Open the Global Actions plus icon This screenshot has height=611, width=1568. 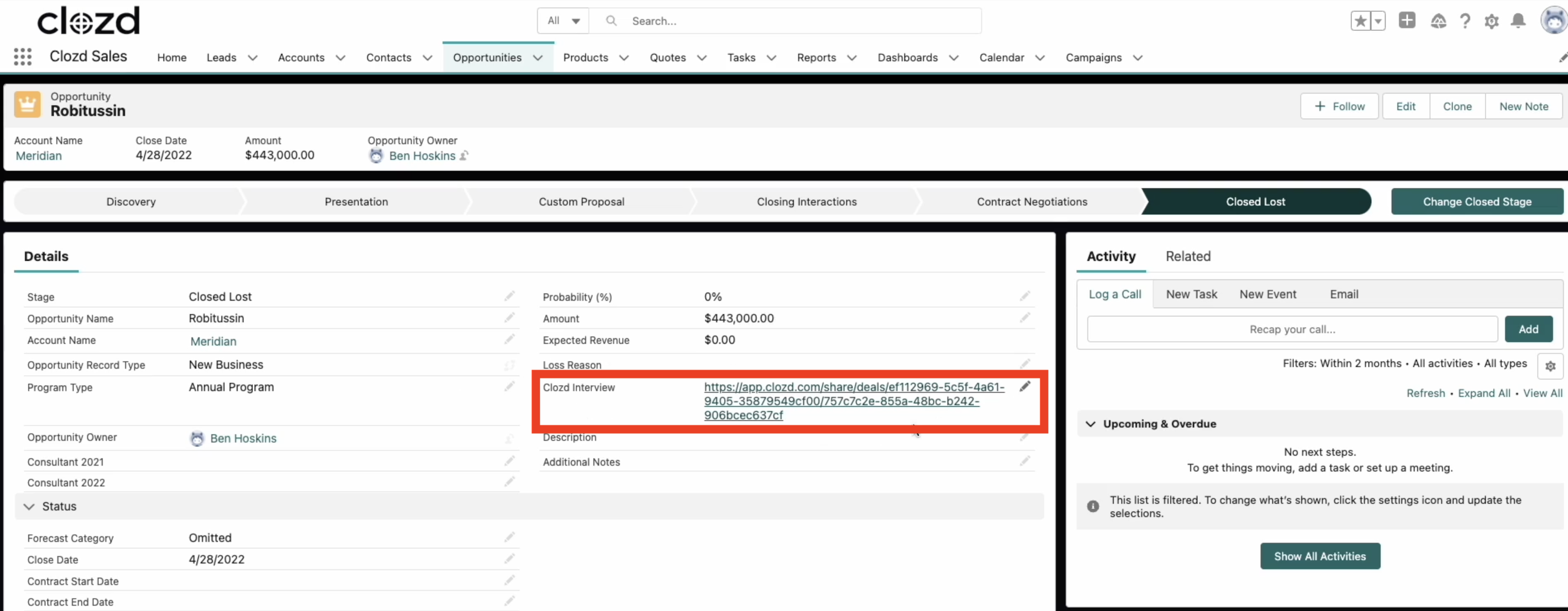pos(1407,20)
